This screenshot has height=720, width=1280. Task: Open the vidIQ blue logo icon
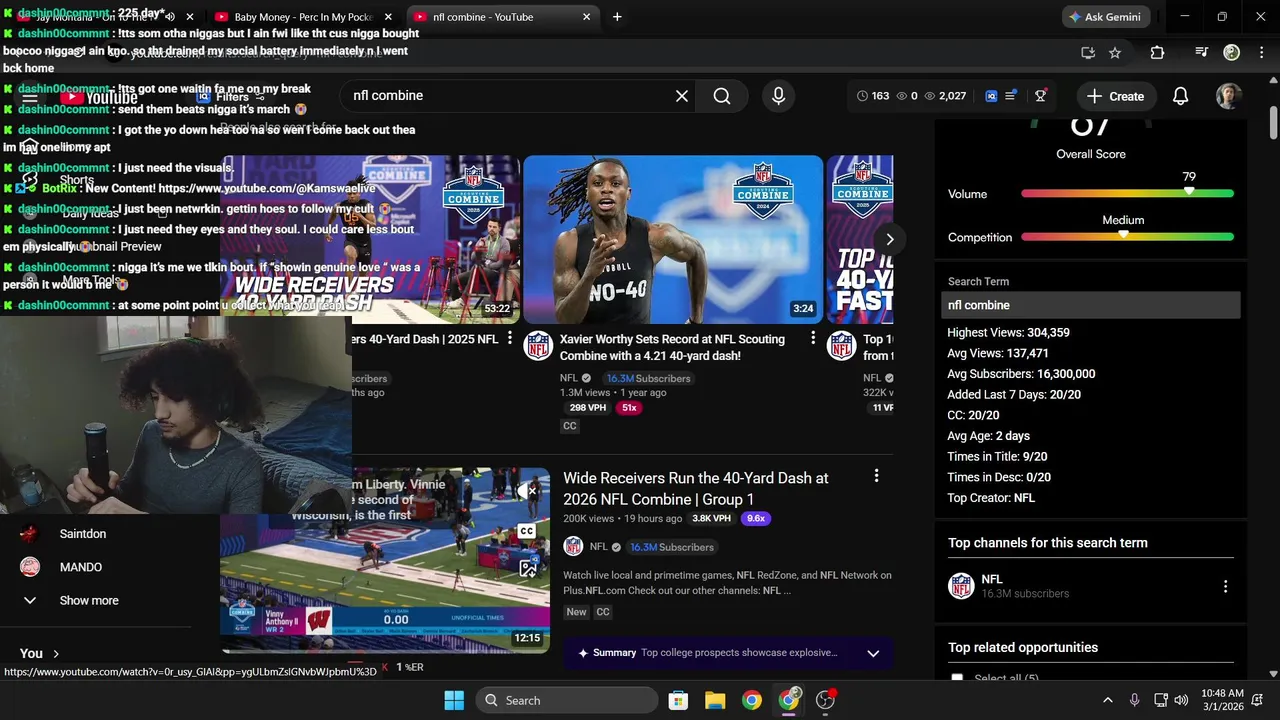(x=991, y=96)
